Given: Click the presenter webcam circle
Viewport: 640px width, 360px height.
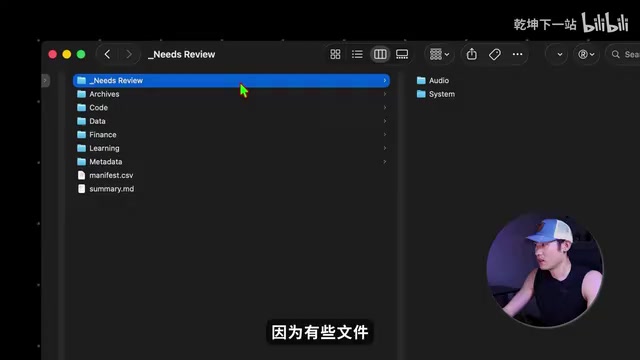Looking at the screenshot, I should click(545, 269).
